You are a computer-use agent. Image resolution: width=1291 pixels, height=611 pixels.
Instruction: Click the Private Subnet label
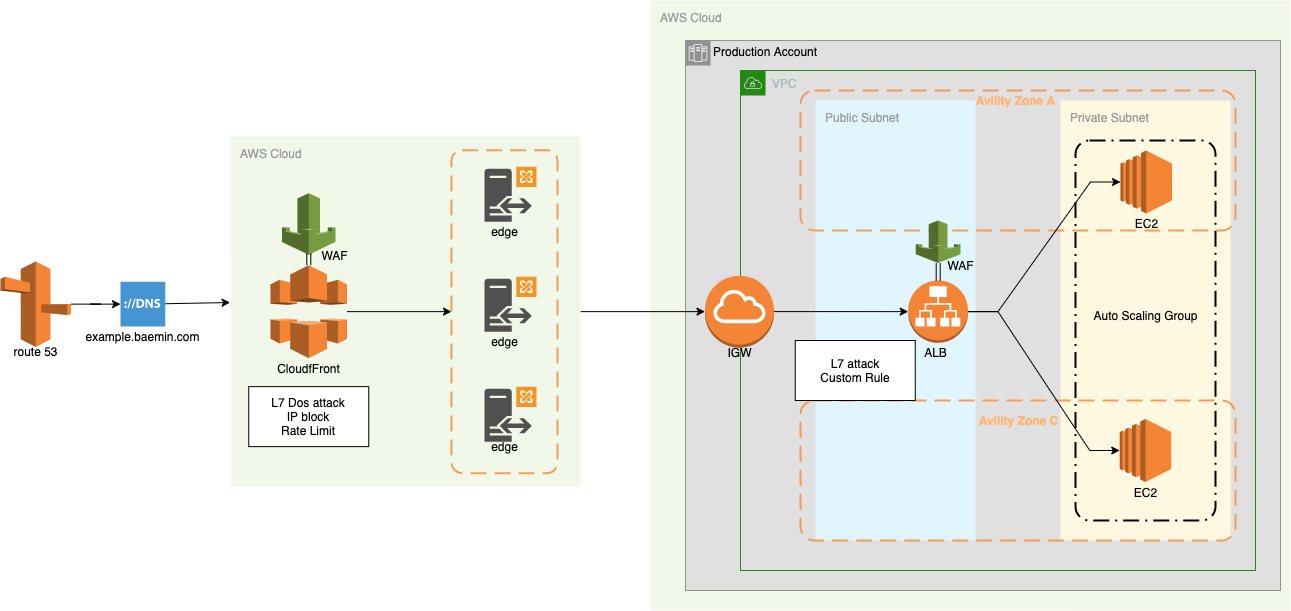pos(1109,118)
